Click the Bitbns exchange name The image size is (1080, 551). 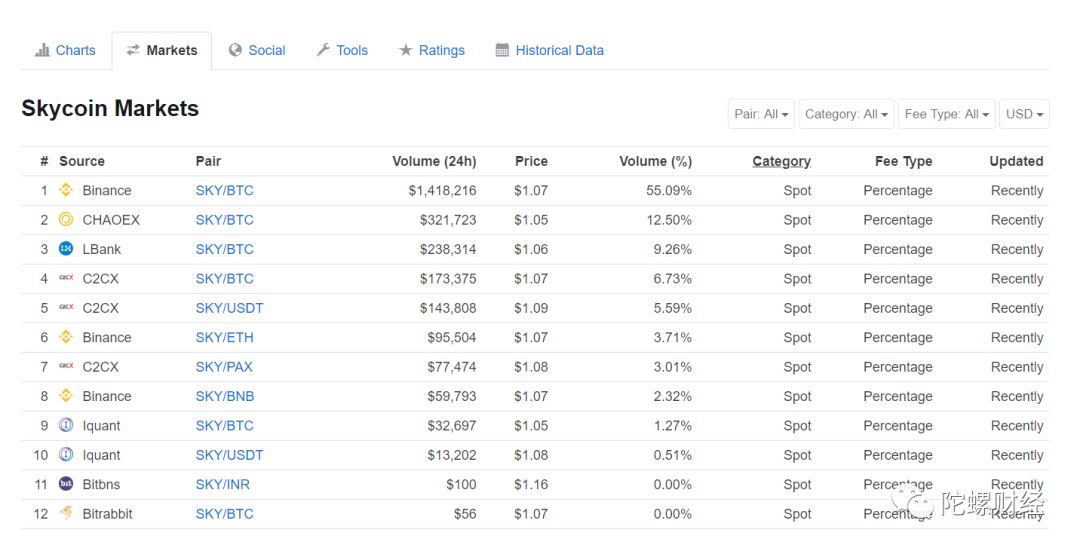pos(101,485)
